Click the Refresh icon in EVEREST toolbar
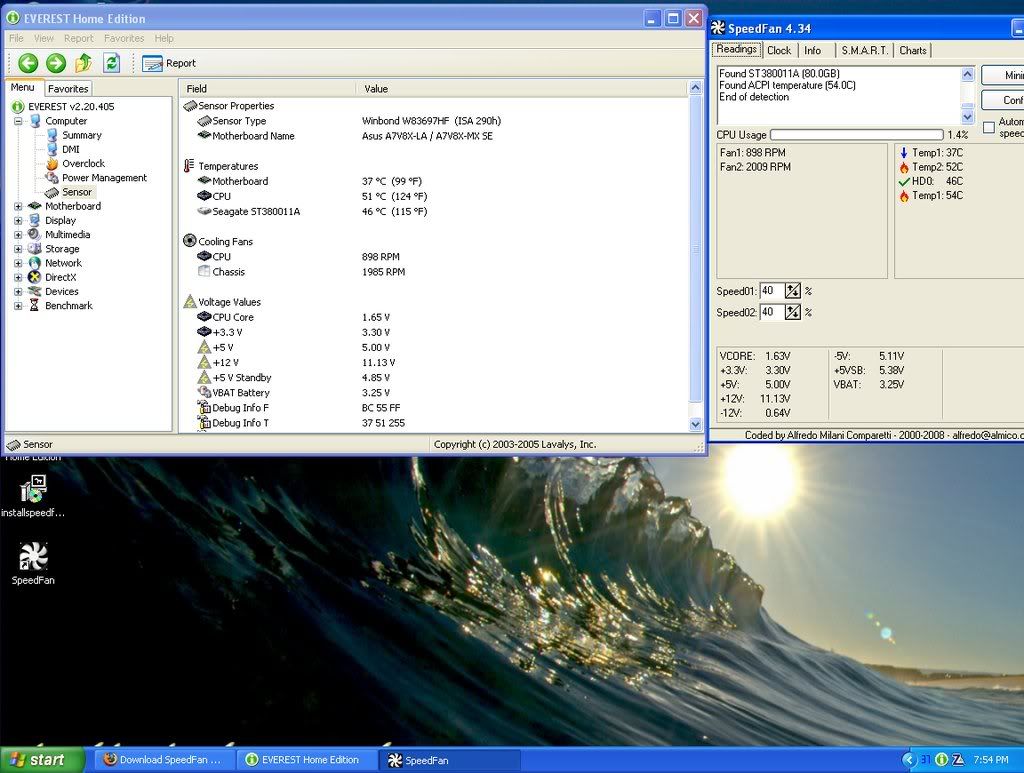1024x773 pixels. (x=112, y=63)
